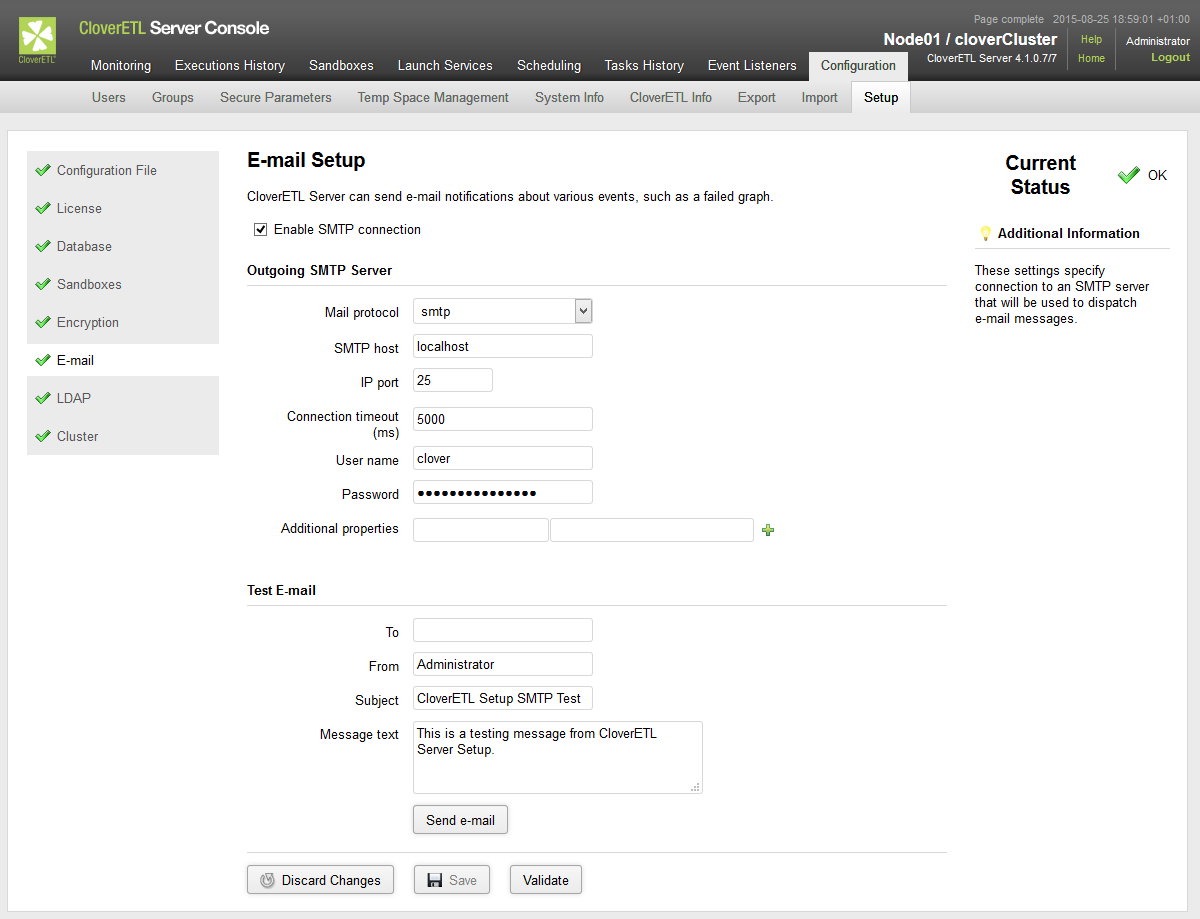Click the Subject field
The width and height of the screenshot is (1200, 919).
[503, 698]
